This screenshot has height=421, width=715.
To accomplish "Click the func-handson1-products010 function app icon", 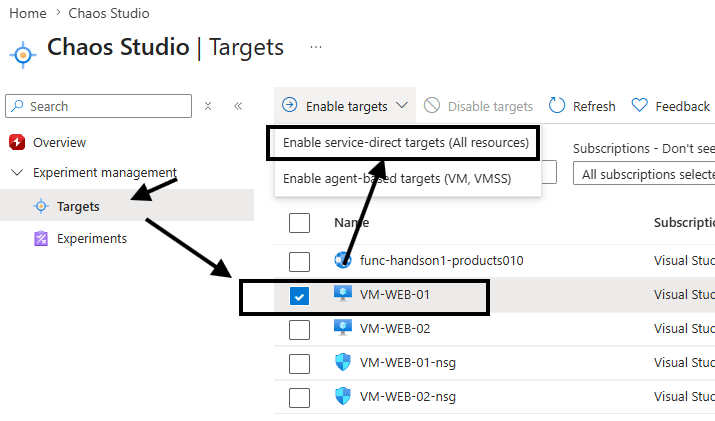I will click(x=343, y=261).
